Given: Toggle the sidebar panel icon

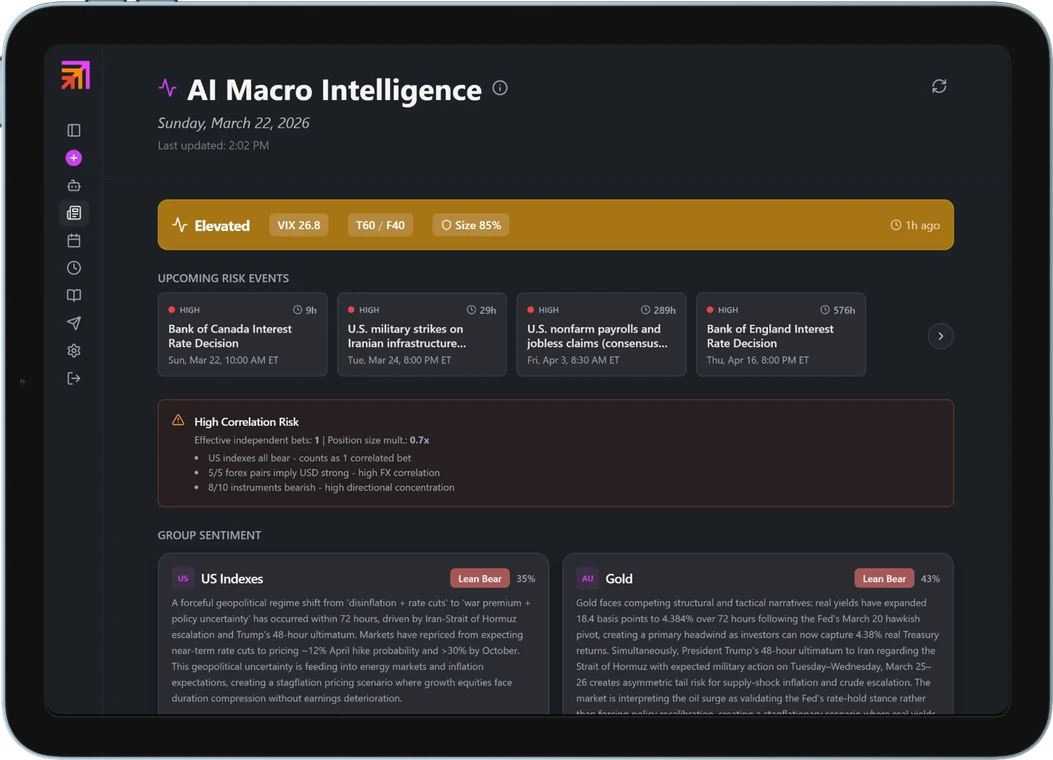Looking at the screenshot, I should 74,130.
